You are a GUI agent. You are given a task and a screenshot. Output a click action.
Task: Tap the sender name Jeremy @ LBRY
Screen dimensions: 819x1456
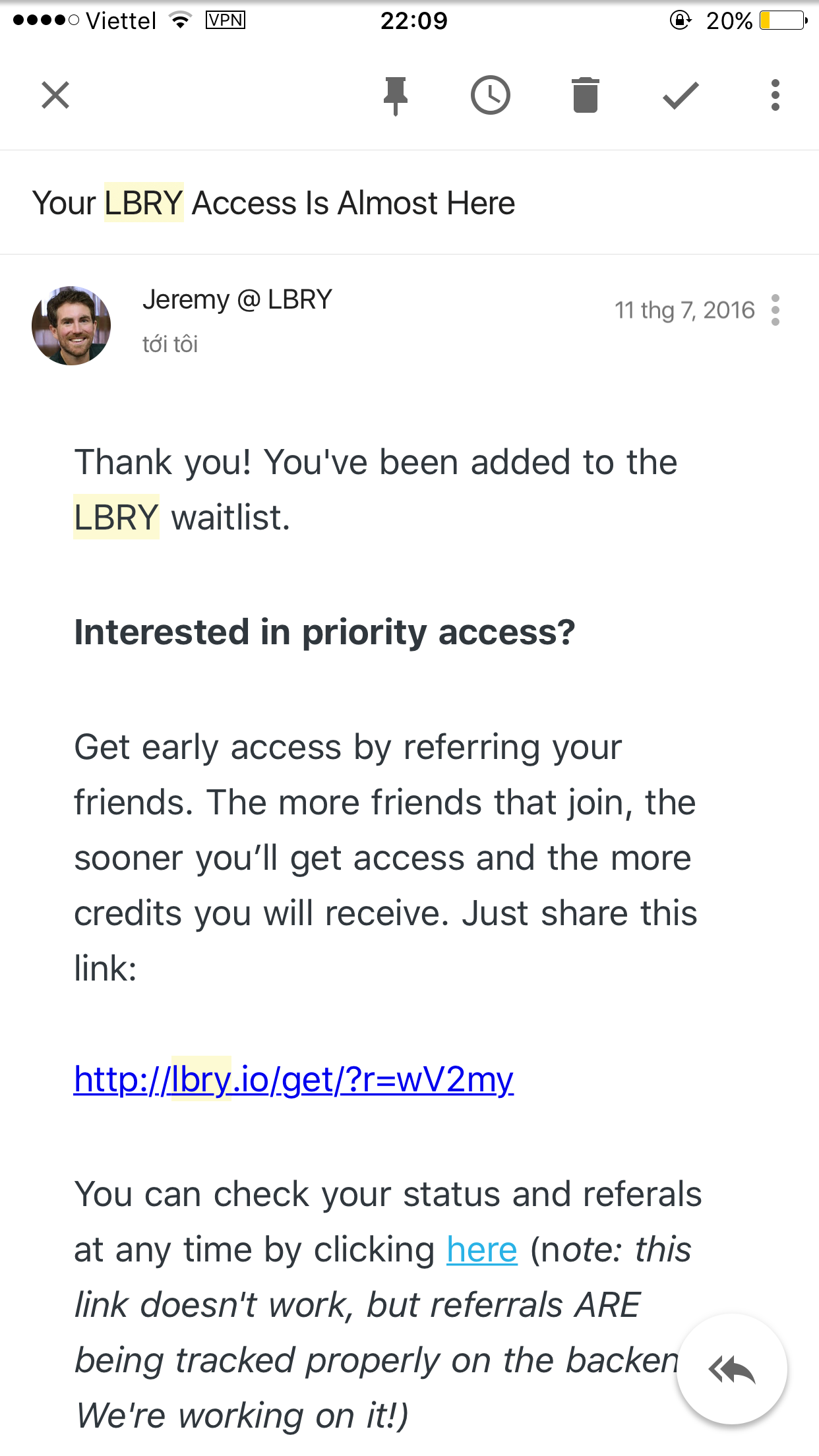tap(237, 300)
